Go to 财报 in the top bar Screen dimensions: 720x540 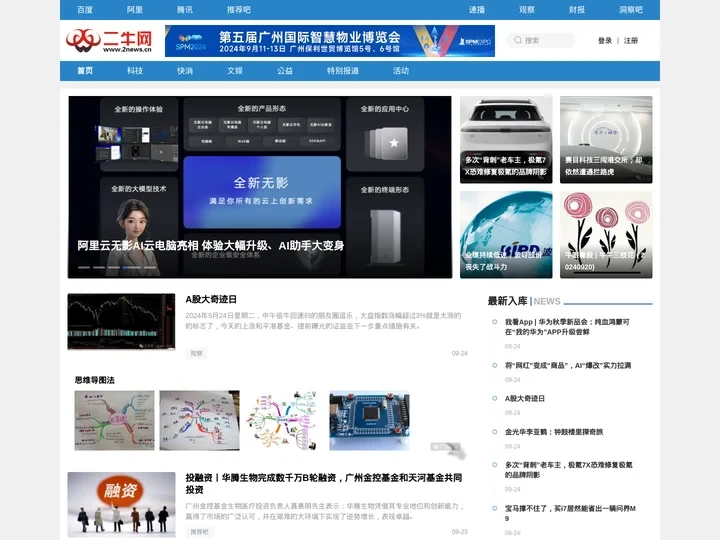577,10
